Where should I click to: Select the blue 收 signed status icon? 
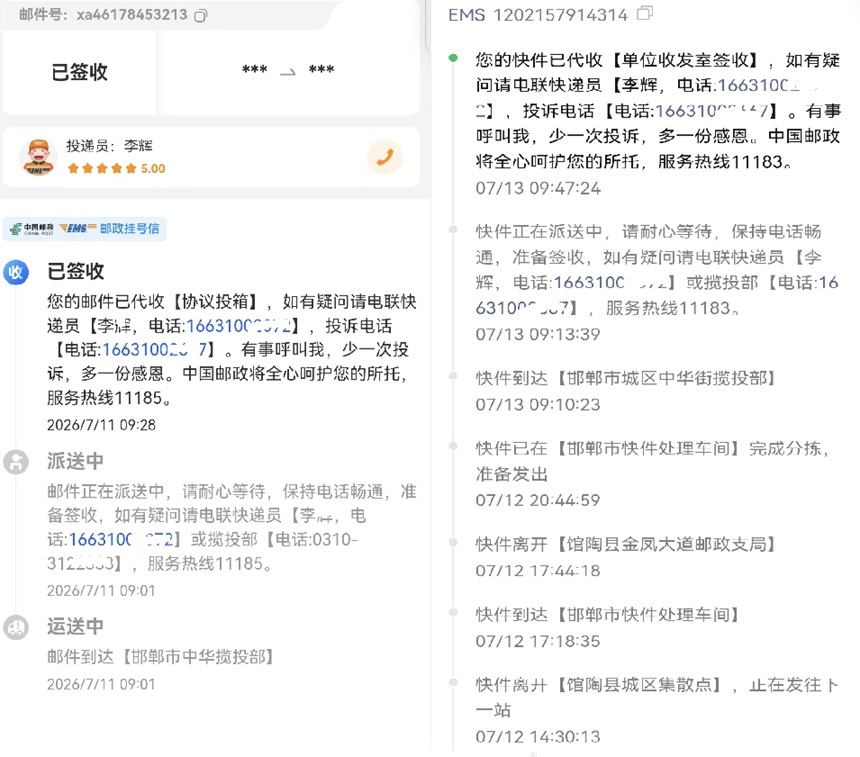[16, 272]
